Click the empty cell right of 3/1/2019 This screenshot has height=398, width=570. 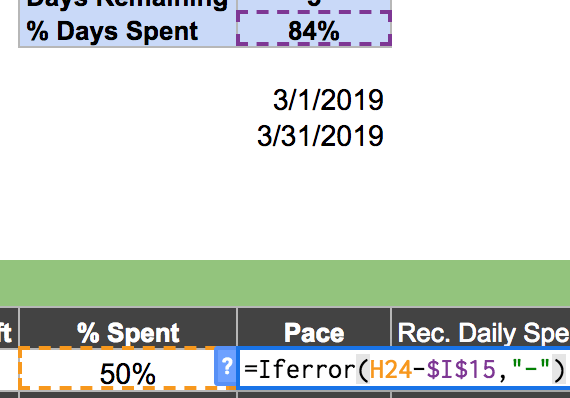(x=481, y=100)
